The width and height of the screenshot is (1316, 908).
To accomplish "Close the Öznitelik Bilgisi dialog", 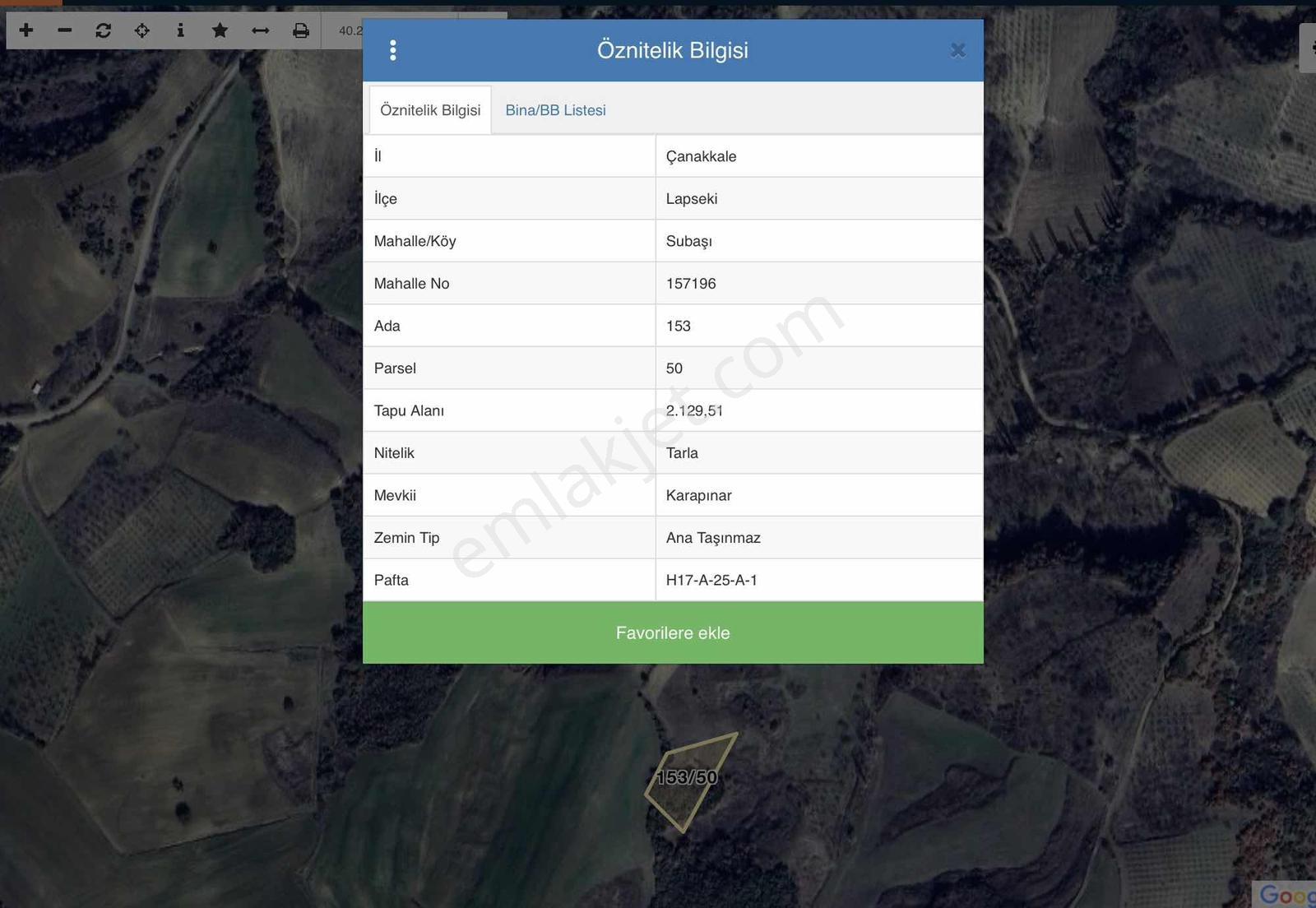I will [x=957, y=50].
